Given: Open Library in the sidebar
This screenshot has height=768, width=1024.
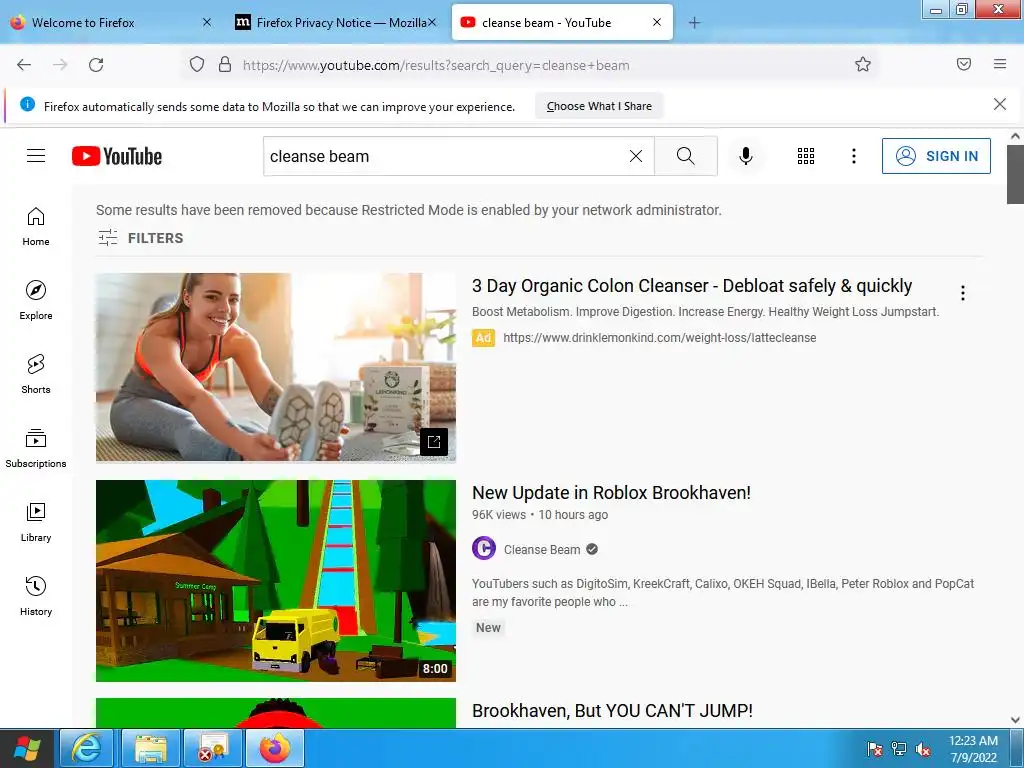Looking at the screenshot, I should 36,522.
